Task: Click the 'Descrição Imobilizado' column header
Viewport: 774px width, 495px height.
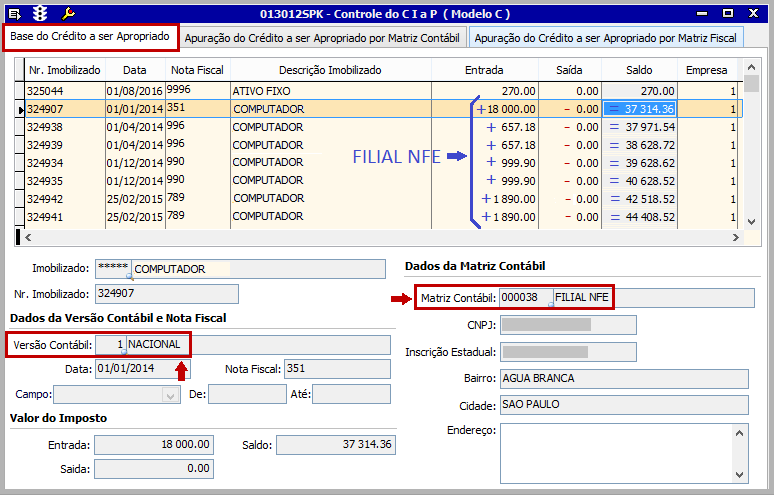Action: (330, 70)
